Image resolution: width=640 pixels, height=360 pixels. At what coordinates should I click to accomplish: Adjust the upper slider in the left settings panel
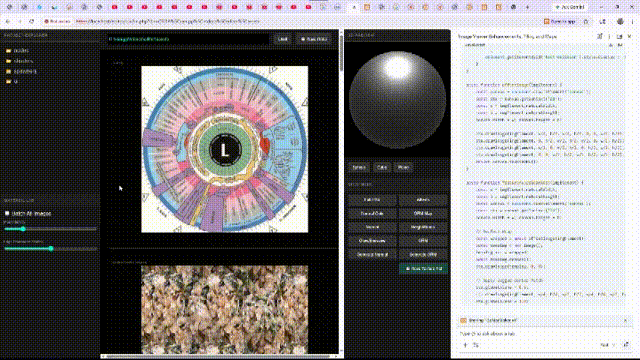click(x=50, y=229)
